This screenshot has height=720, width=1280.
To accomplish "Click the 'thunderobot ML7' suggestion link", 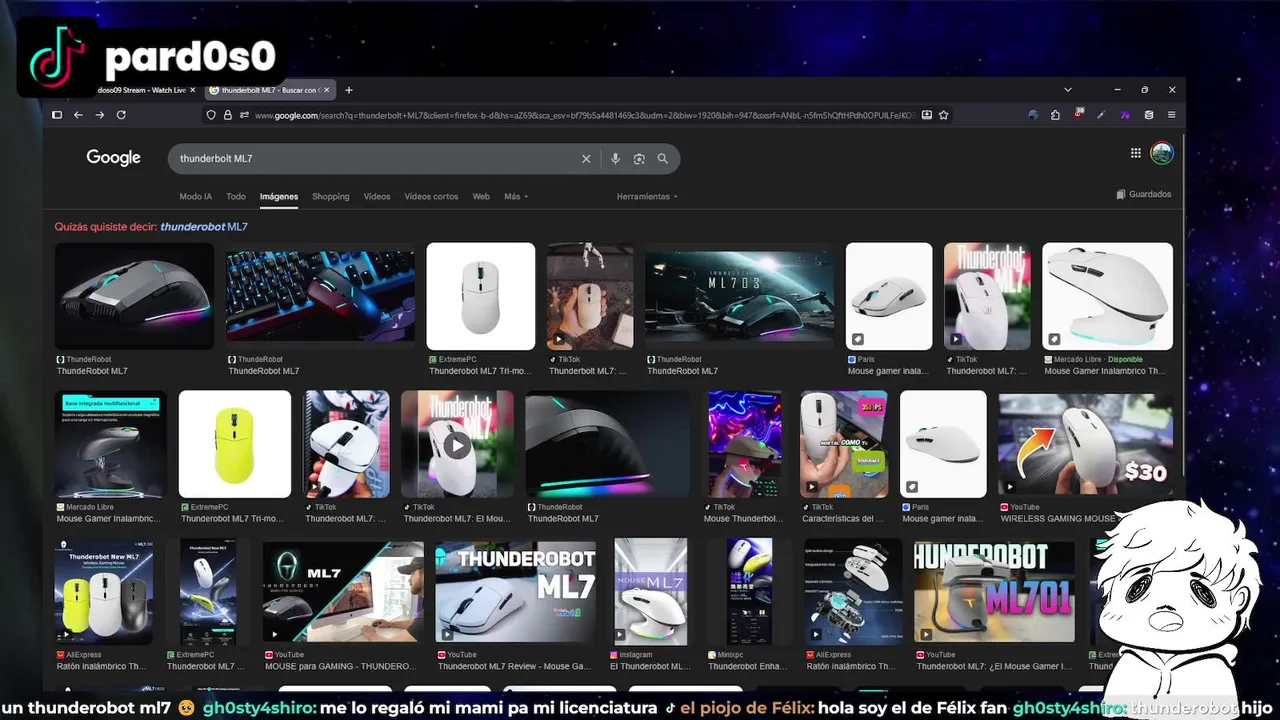I will point(204,227).
